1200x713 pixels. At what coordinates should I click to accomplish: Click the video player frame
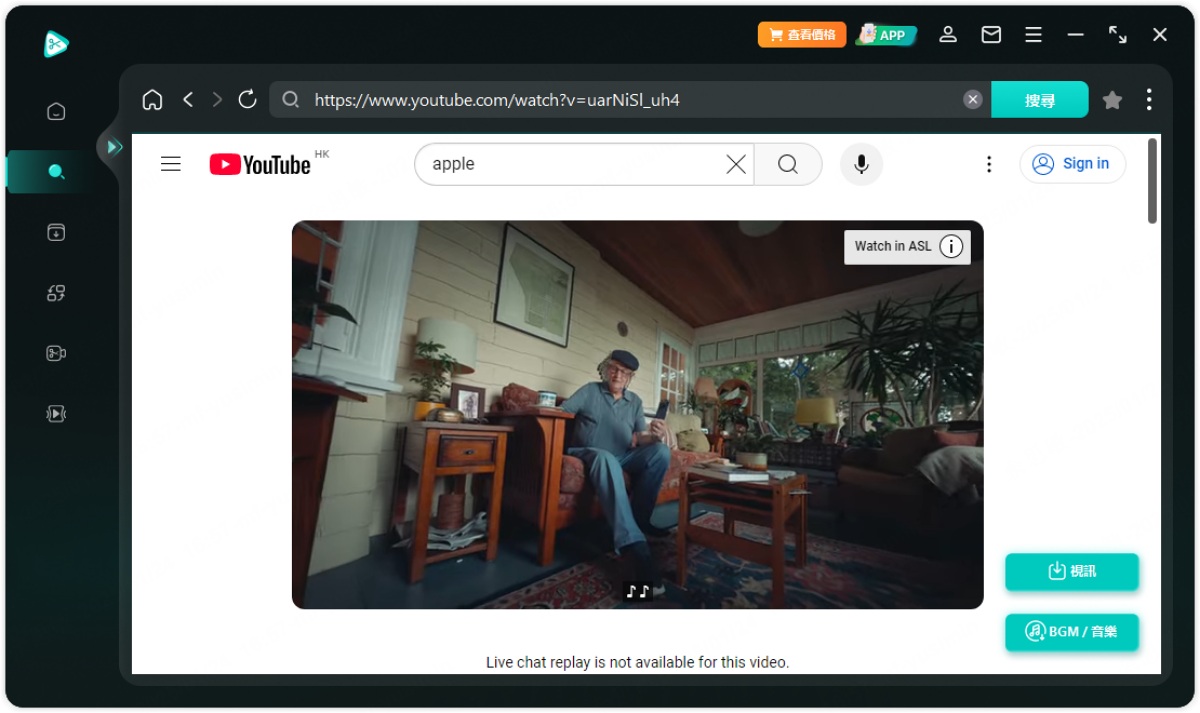pyautogui.click(x=637, y=414)
